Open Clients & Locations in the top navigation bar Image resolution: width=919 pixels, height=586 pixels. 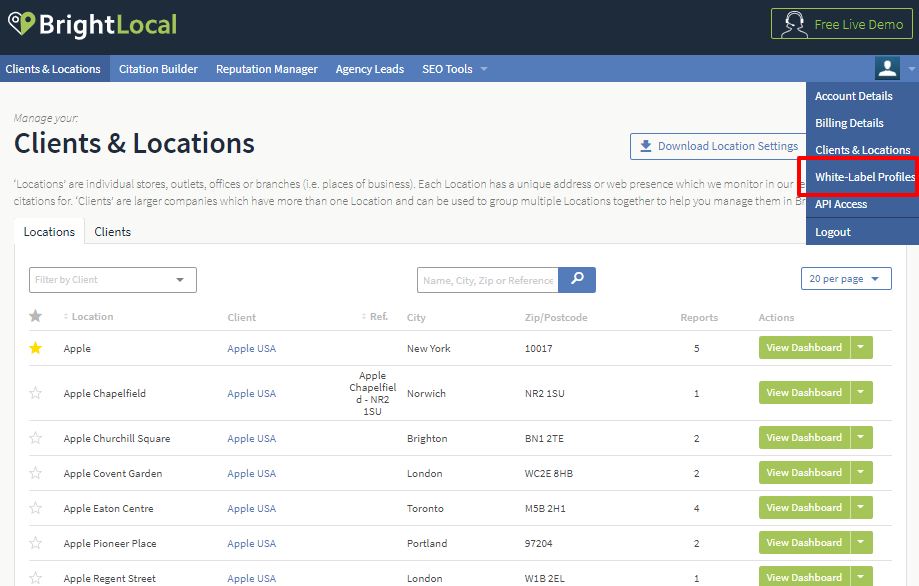(53, 69)
